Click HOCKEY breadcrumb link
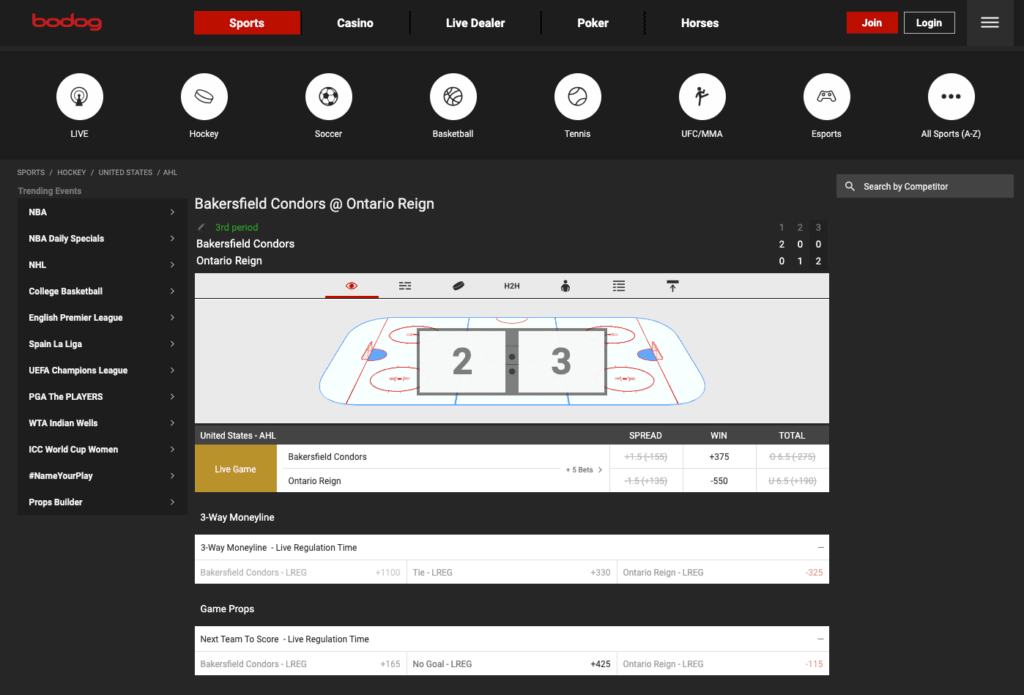The width and height of the screenshot is (1024, 695). point(71,172)
